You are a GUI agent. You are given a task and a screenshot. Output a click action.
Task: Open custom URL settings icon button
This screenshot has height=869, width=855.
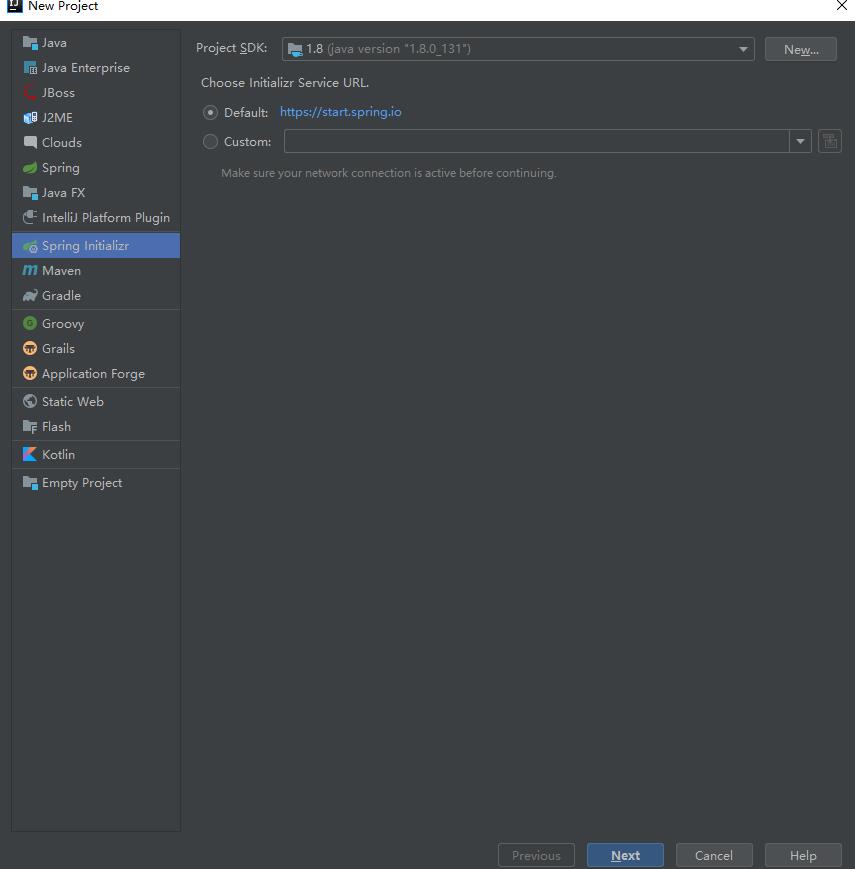pos(829,141)
